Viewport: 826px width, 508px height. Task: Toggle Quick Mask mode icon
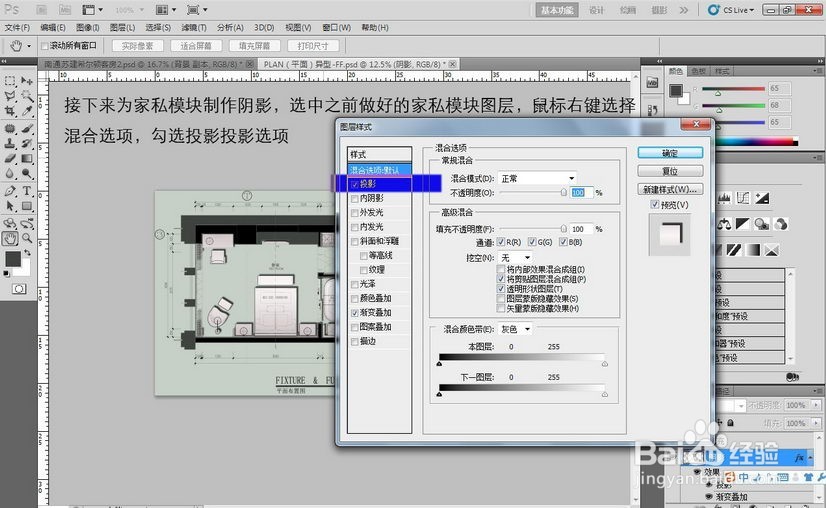point(19,289)
